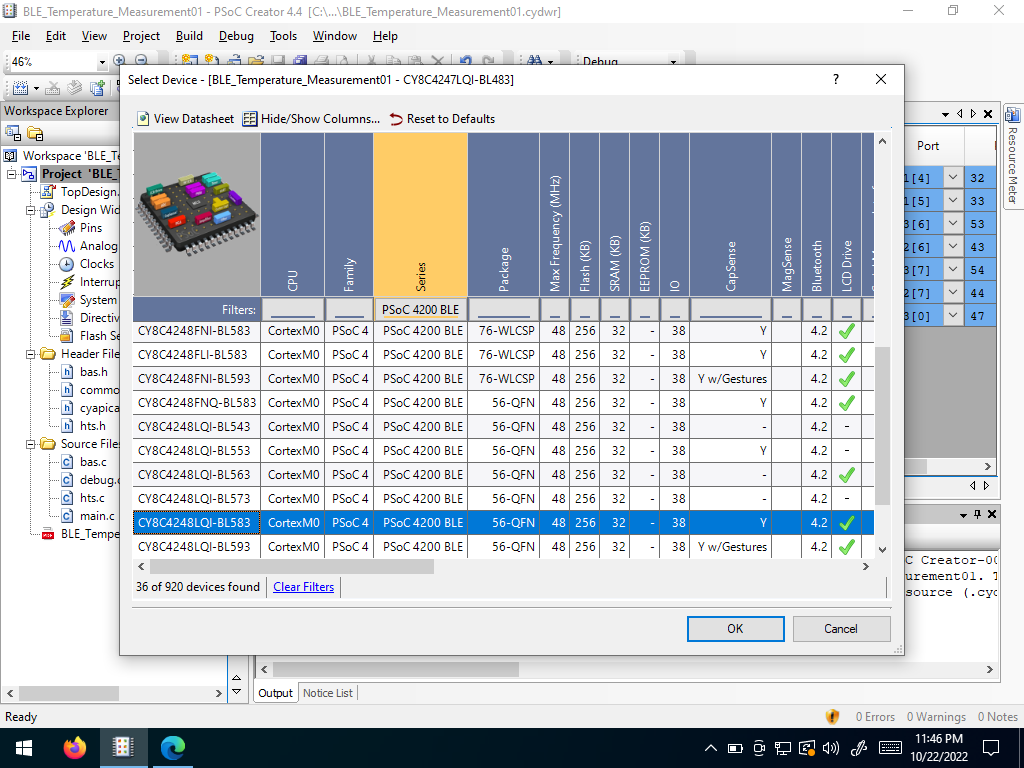The image size is (1024, 768).
Task: Open Firefox from the taskbar
Action: tap(74, 748)
